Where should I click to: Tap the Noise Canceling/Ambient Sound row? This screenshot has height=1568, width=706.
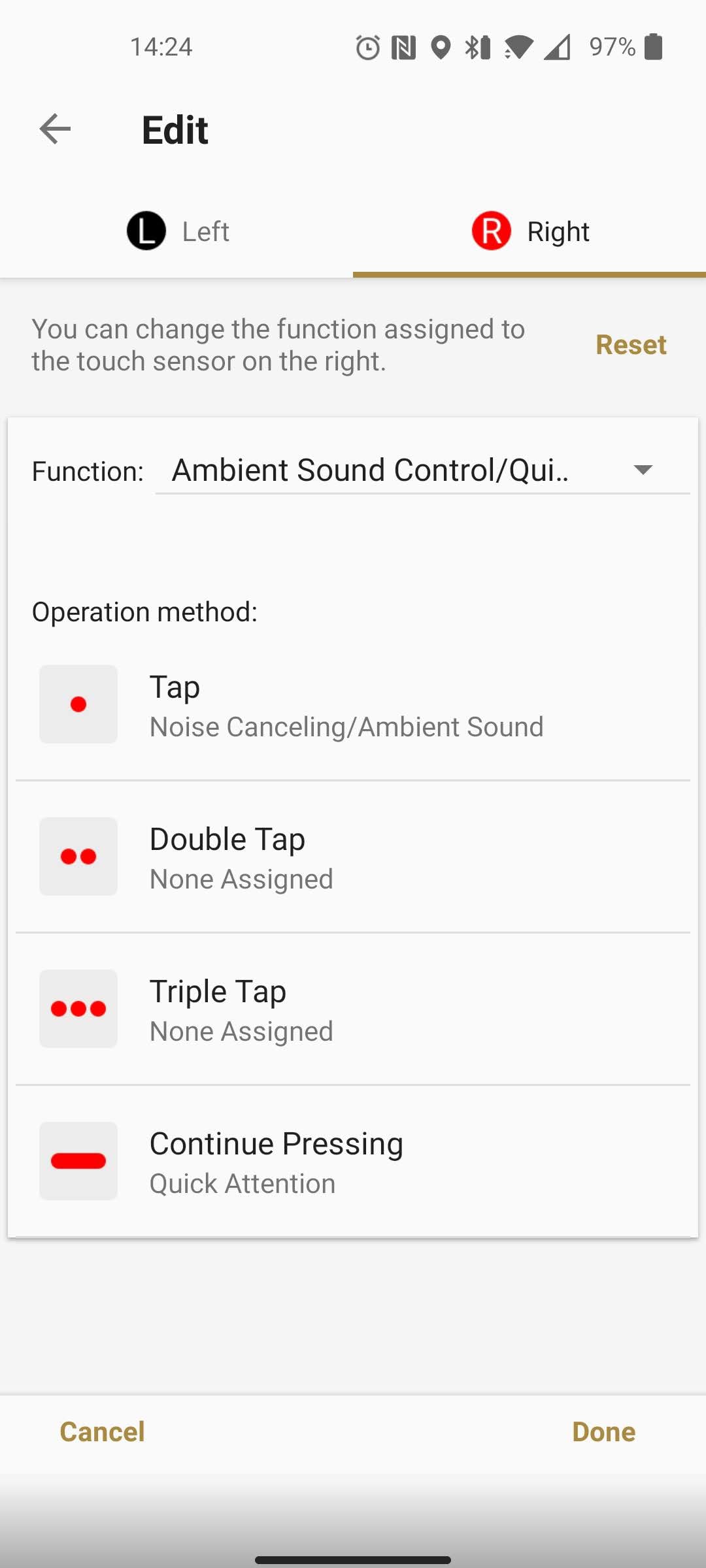(353, 706)
